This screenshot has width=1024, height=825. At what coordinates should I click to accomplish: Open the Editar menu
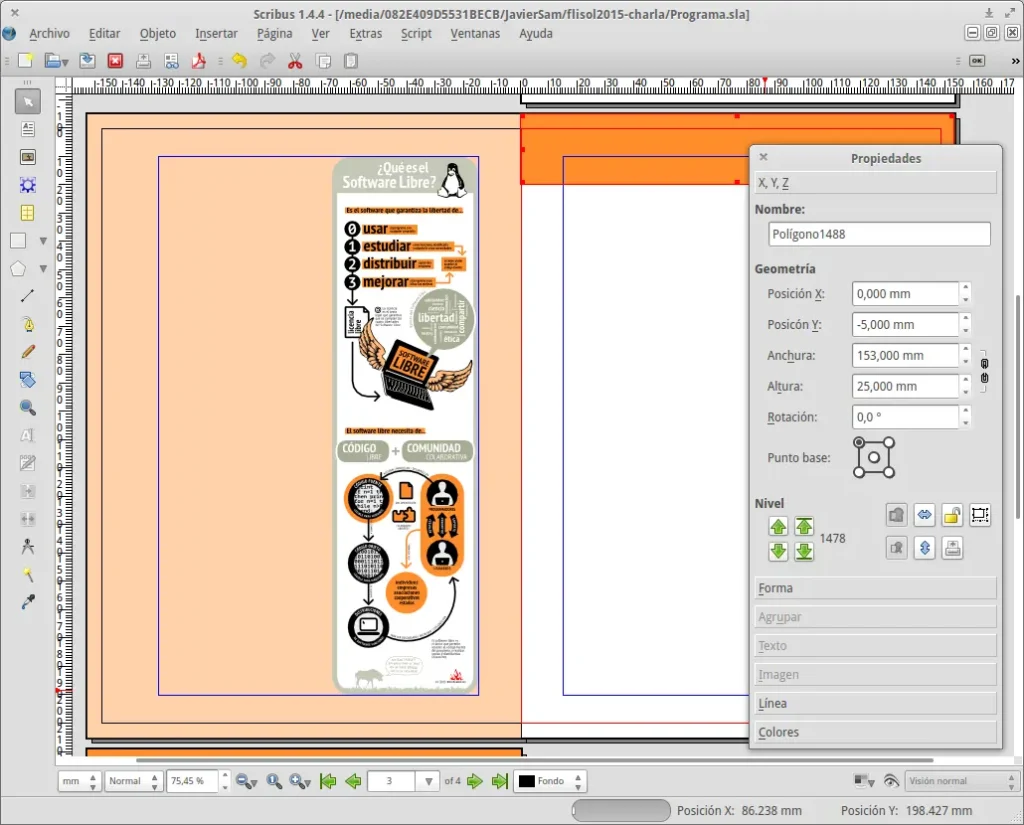click(x=104, y=33)
